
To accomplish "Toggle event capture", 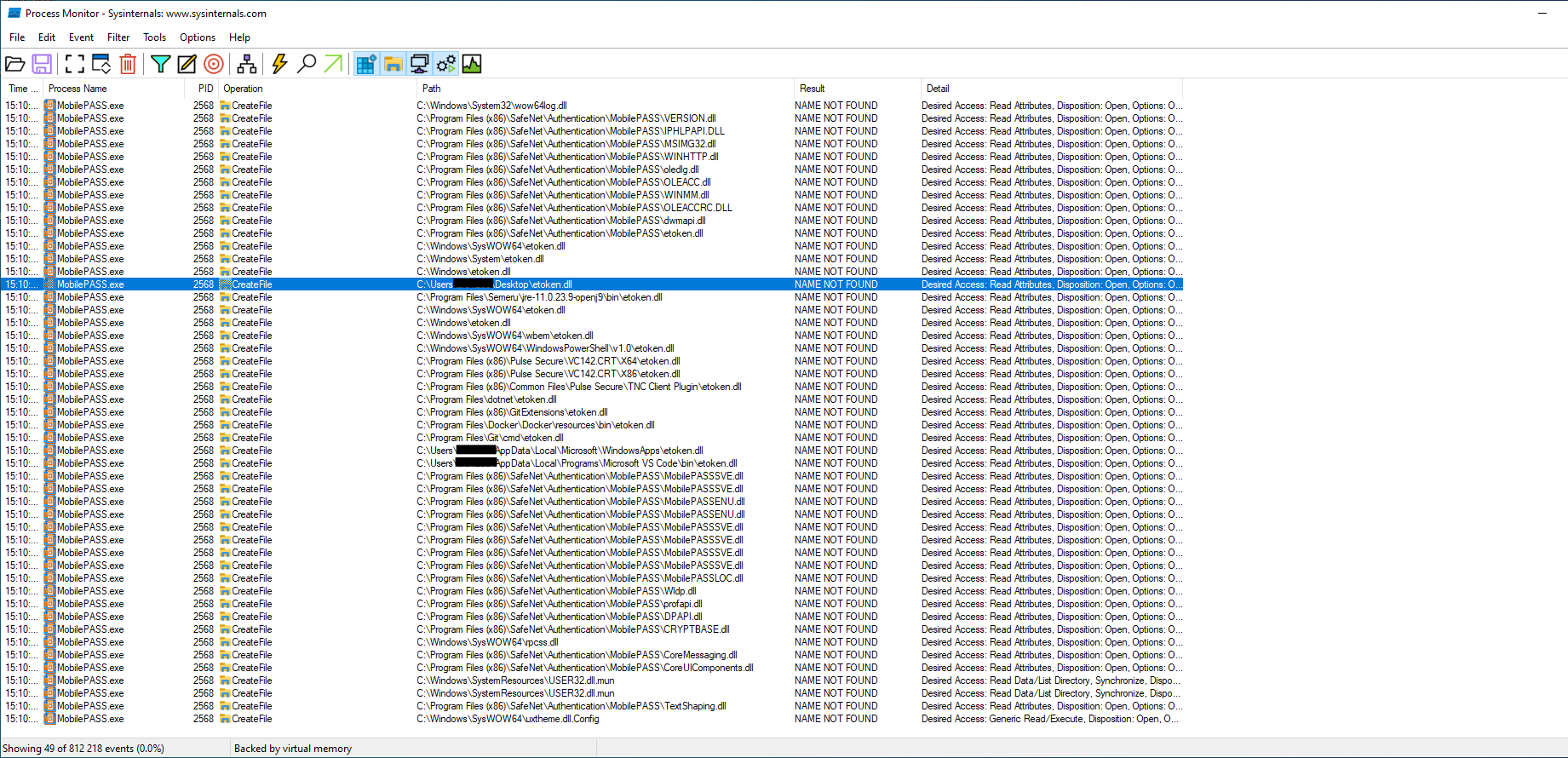I will (x=75, y=64).
